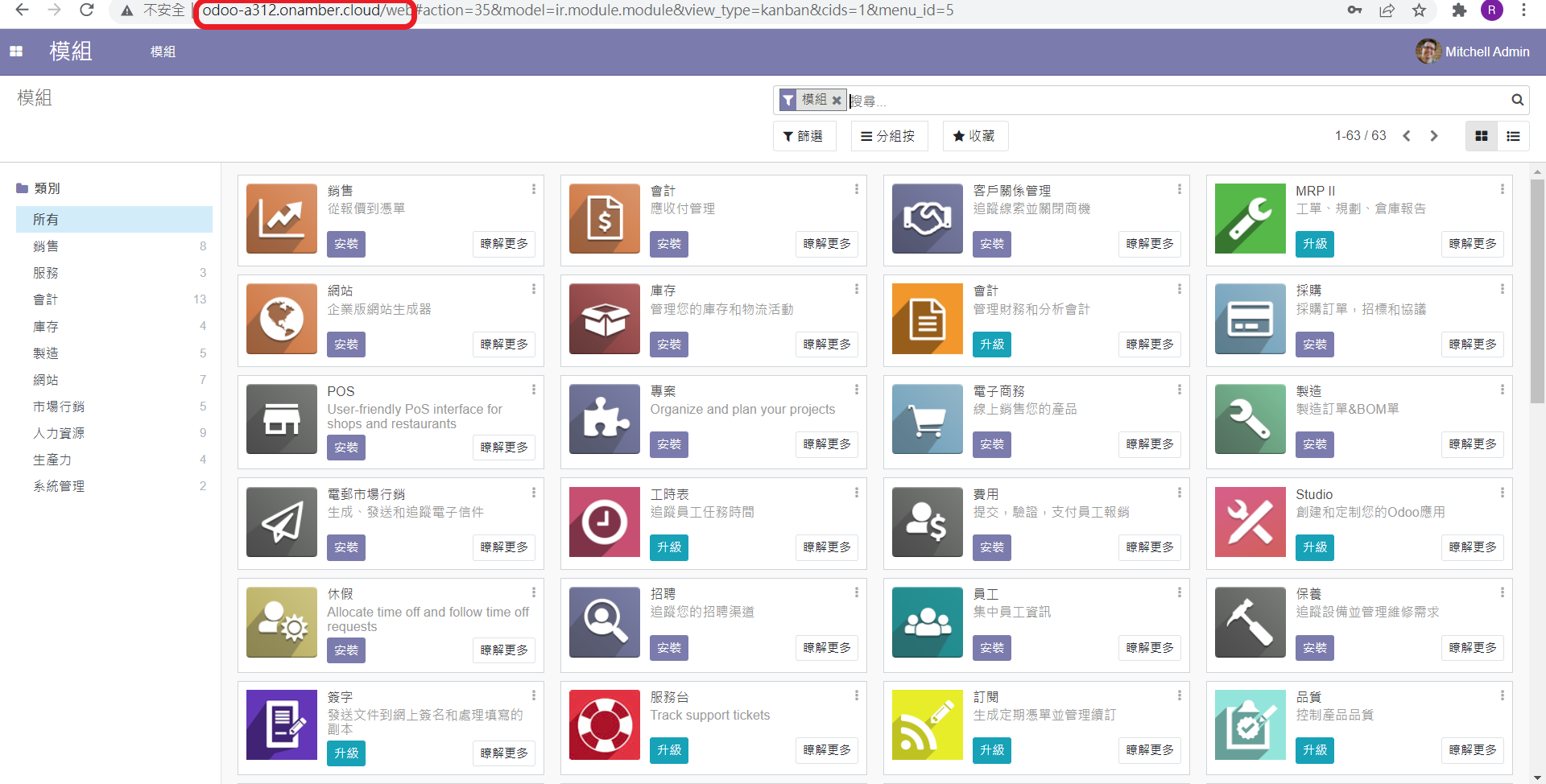
Task: Switch to list view
Action: (1513, 136)
